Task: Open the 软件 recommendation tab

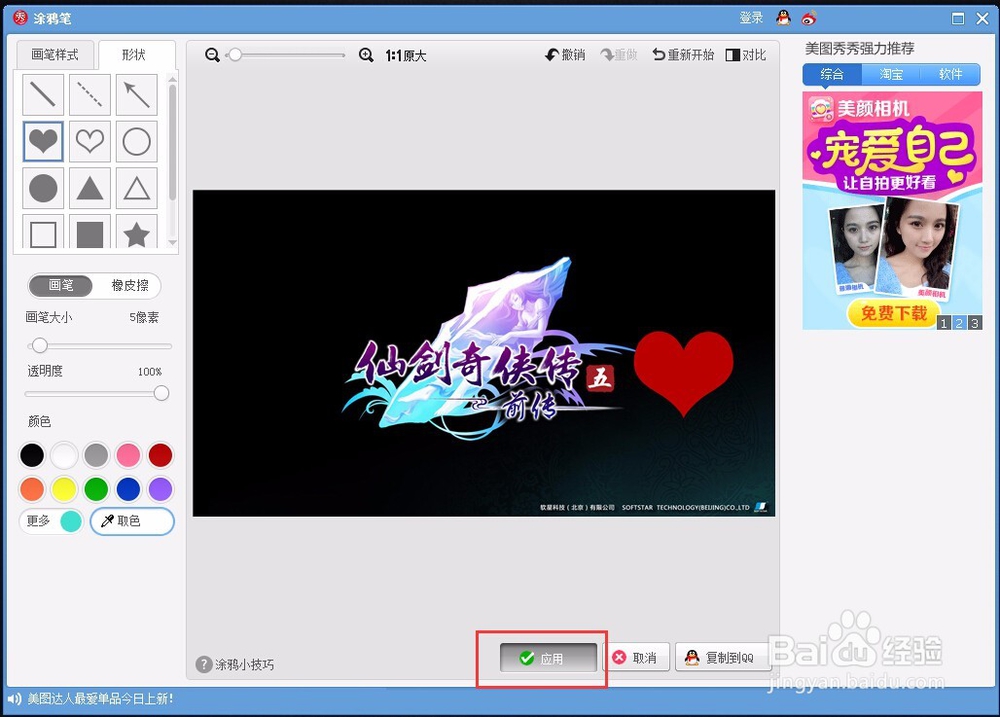Action: point(950,74)
